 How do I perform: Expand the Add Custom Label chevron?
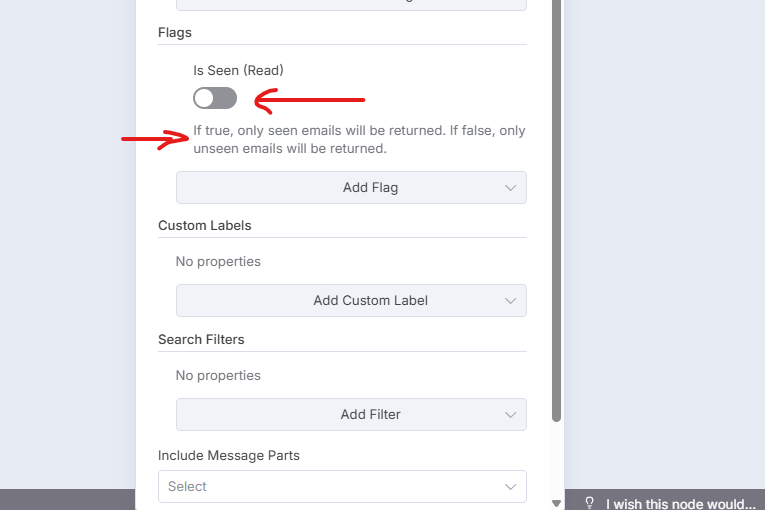point(511,301)
